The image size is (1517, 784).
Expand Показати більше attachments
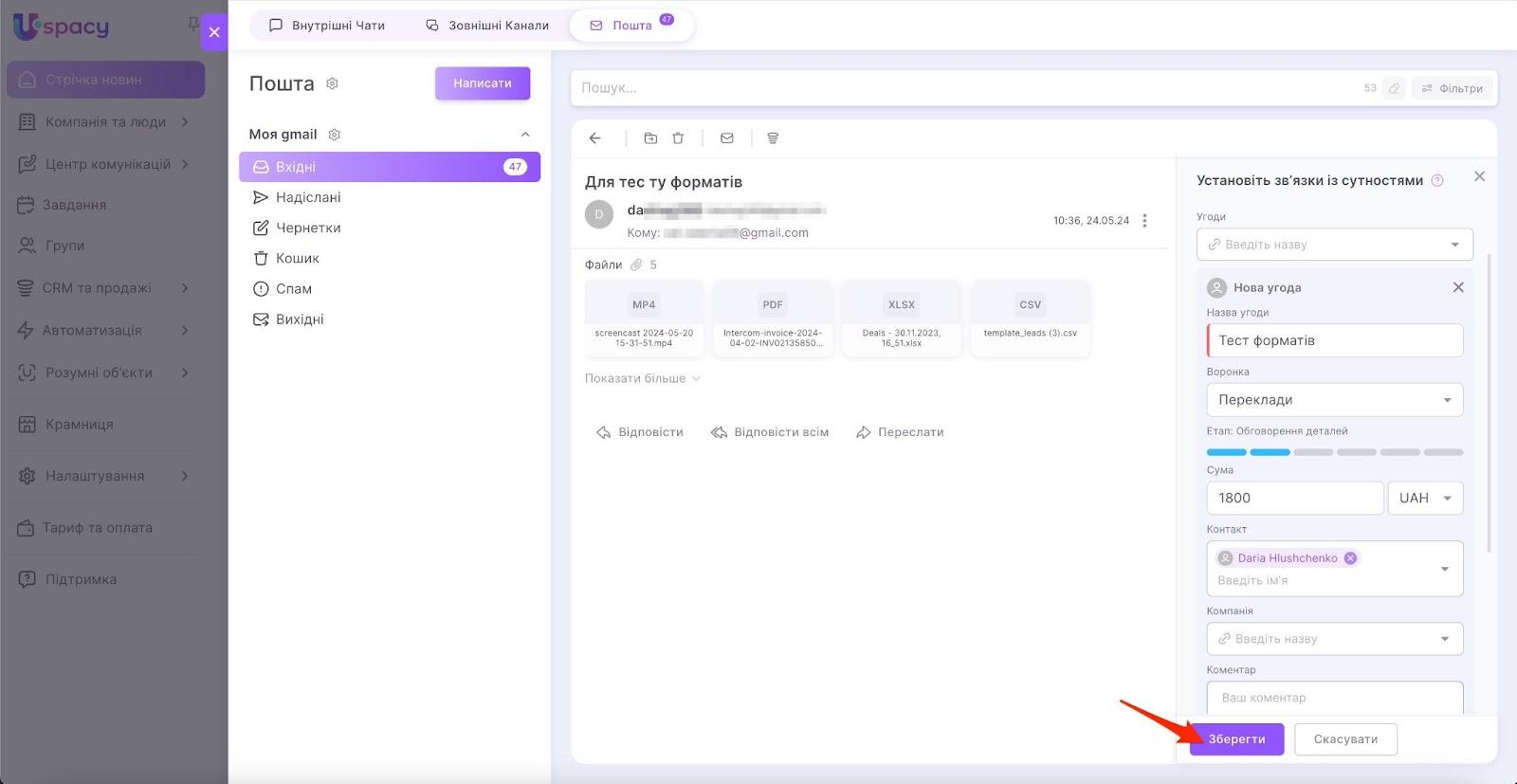[x=643, y=378]
